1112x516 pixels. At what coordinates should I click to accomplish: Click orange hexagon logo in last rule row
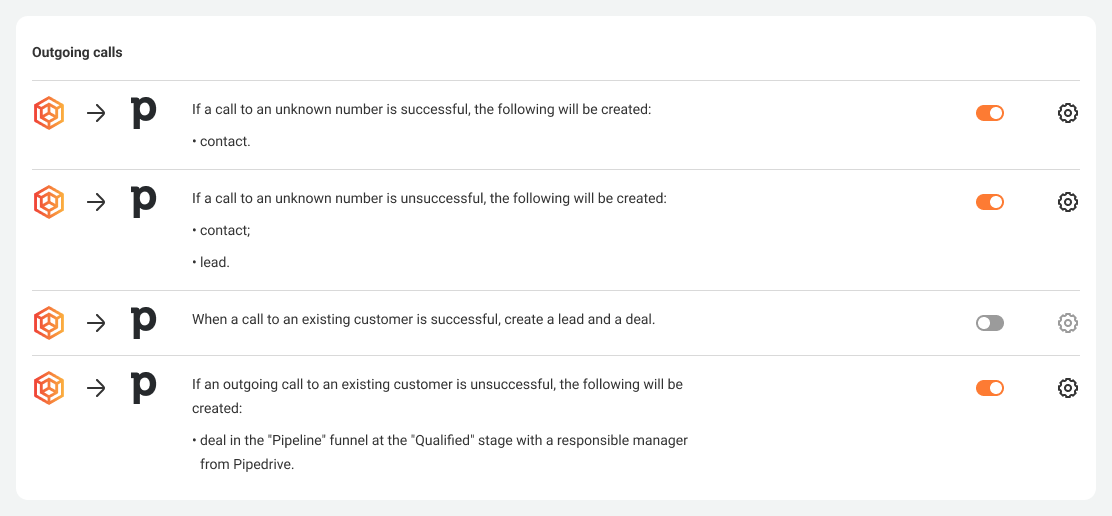tap(49, 388)
